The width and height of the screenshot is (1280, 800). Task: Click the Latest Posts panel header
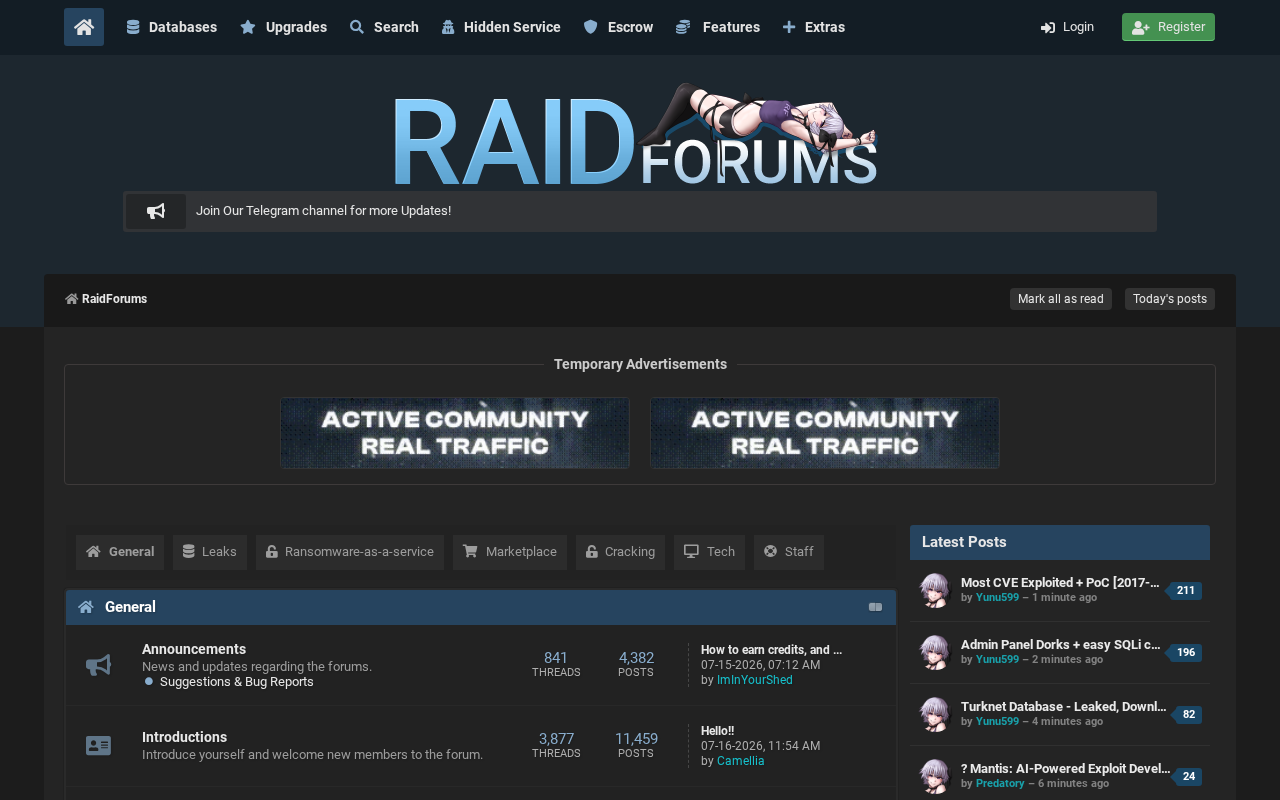coord(1060,542)
